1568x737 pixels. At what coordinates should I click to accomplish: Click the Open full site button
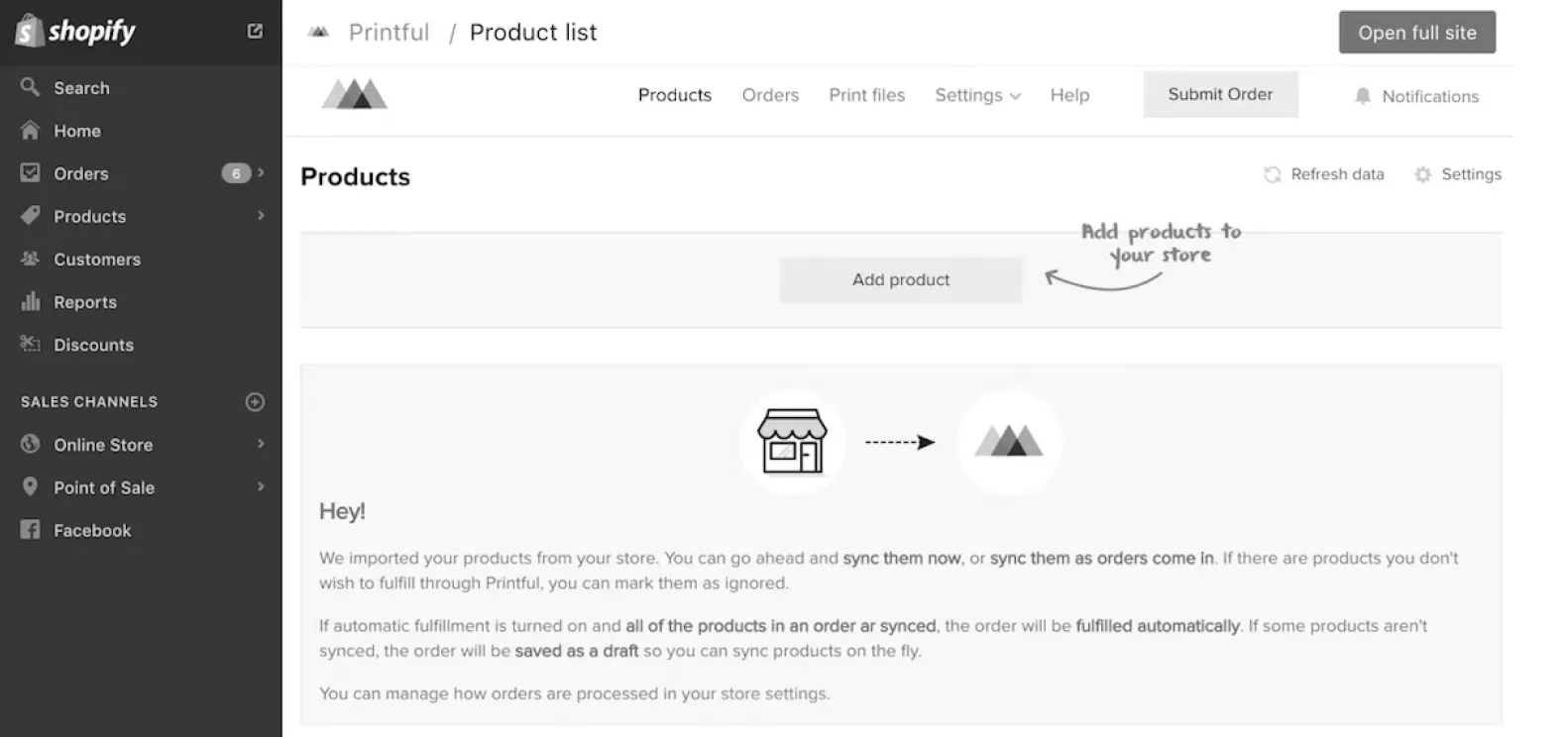[x=1416, y=33]
